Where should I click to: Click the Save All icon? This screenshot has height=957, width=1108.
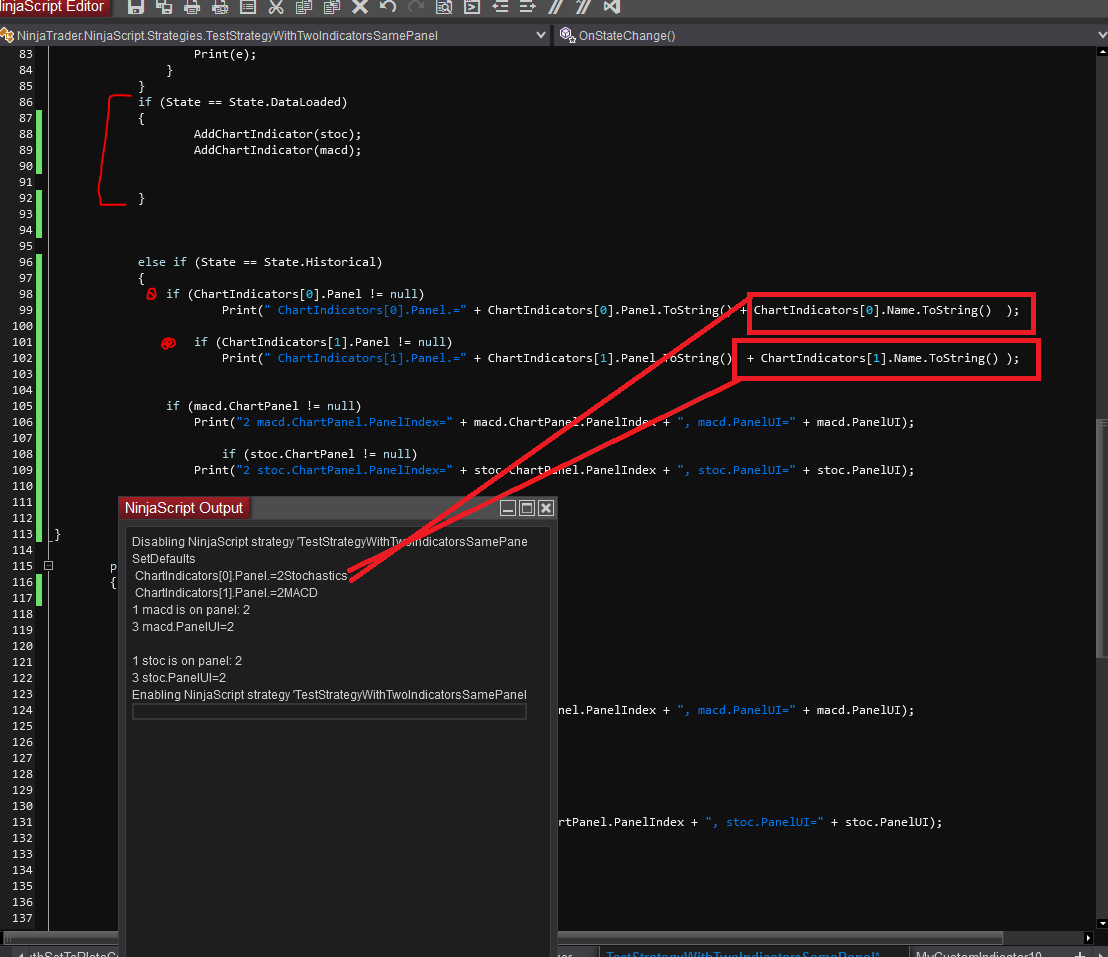coord(164,7)
